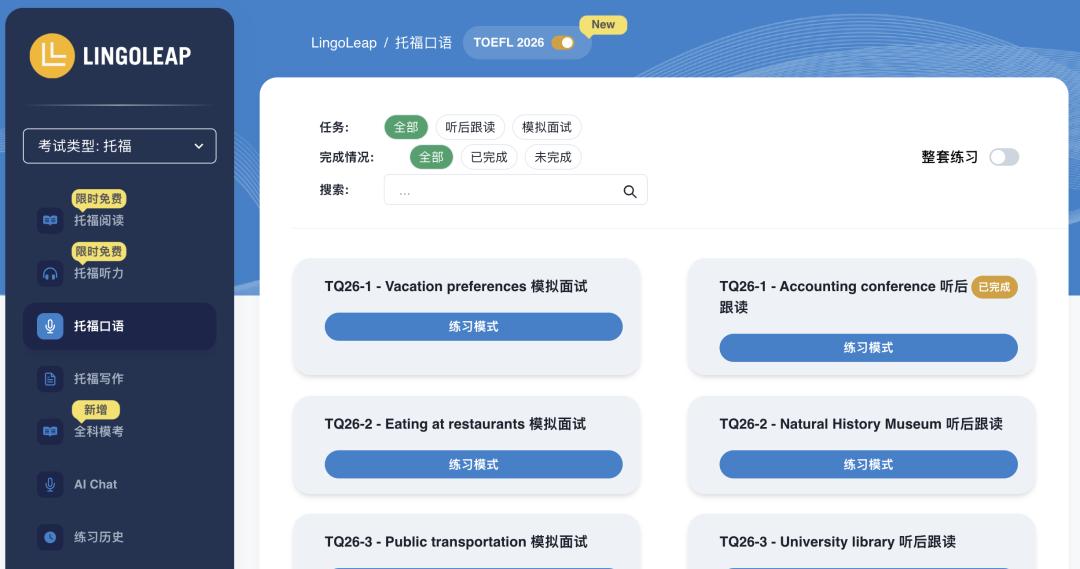Click the LingoLeap logo icon

(52, 56)
